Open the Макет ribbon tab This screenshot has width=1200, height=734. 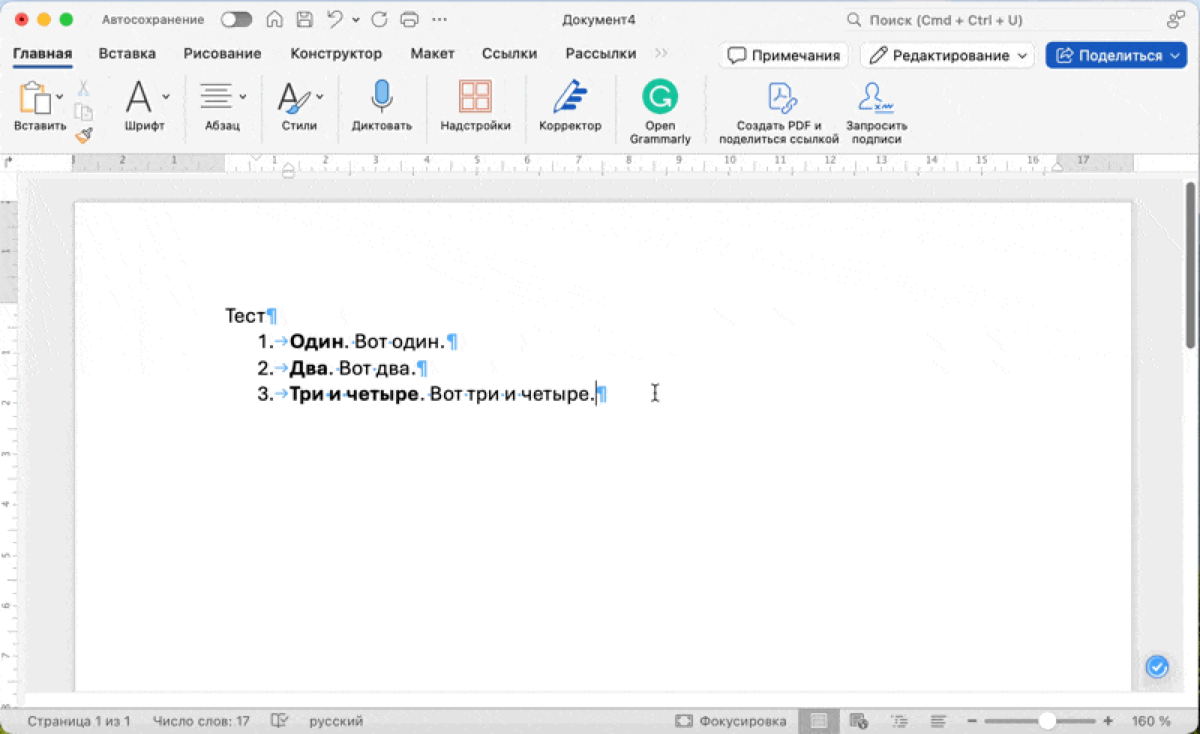(x=432, y=53)
